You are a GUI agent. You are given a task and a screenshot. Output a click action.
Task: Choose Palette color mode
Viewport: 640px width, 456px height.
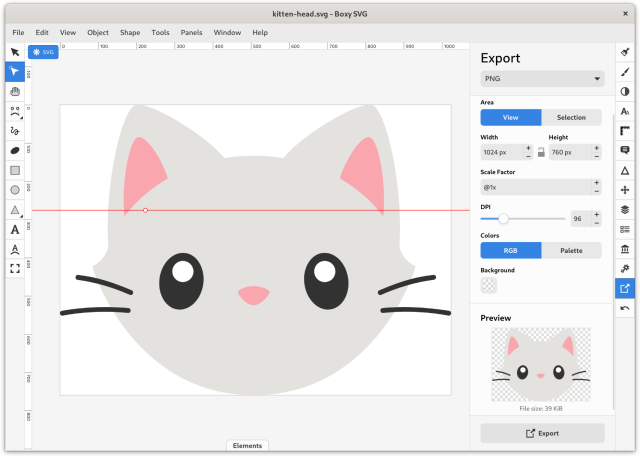(x=571, y=251)
